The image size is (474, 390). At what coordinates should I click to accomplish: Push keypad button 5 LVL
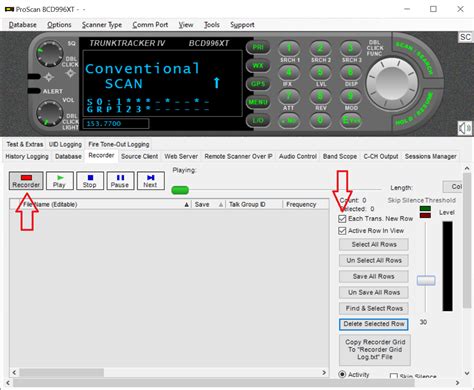(x=320, y=72)
